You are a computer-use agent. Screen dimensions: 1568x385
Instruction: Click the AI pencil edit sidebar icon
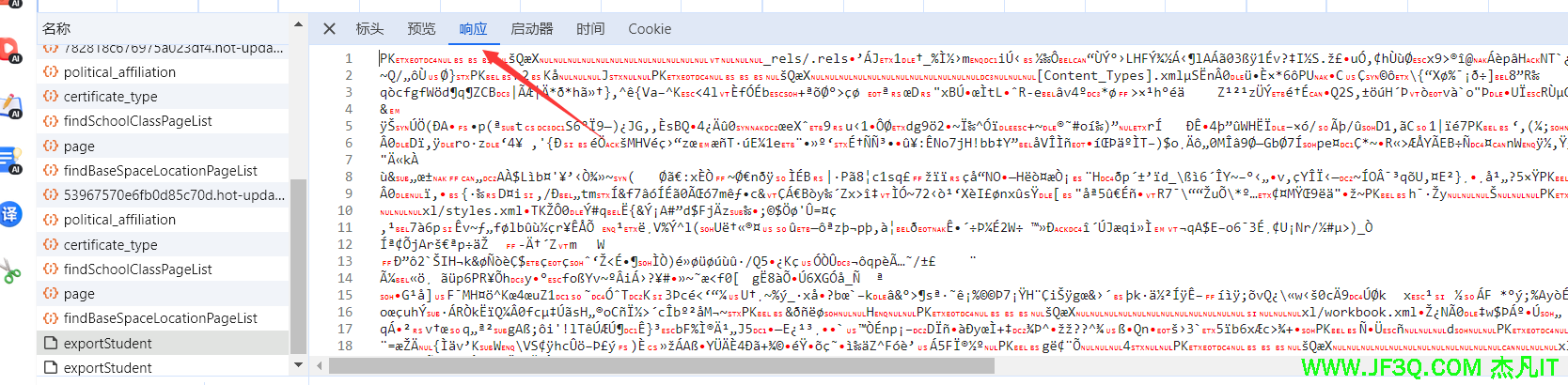(10, 105)
